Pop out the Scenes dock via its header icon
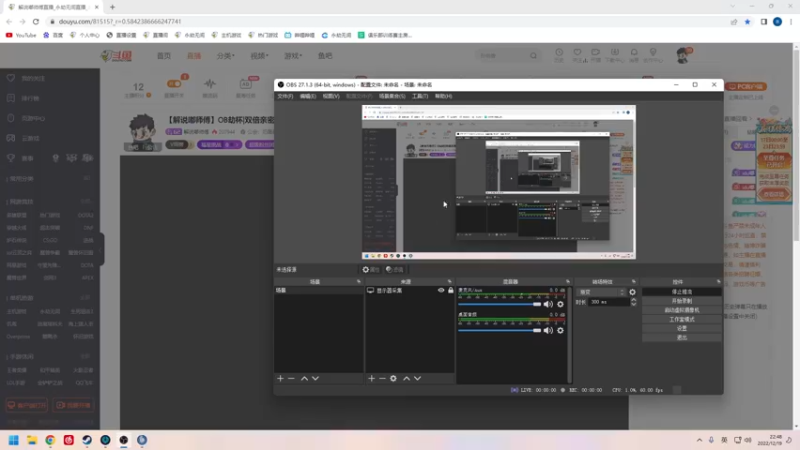This screenshot has height=450, width=800. [x=359, y=282]
